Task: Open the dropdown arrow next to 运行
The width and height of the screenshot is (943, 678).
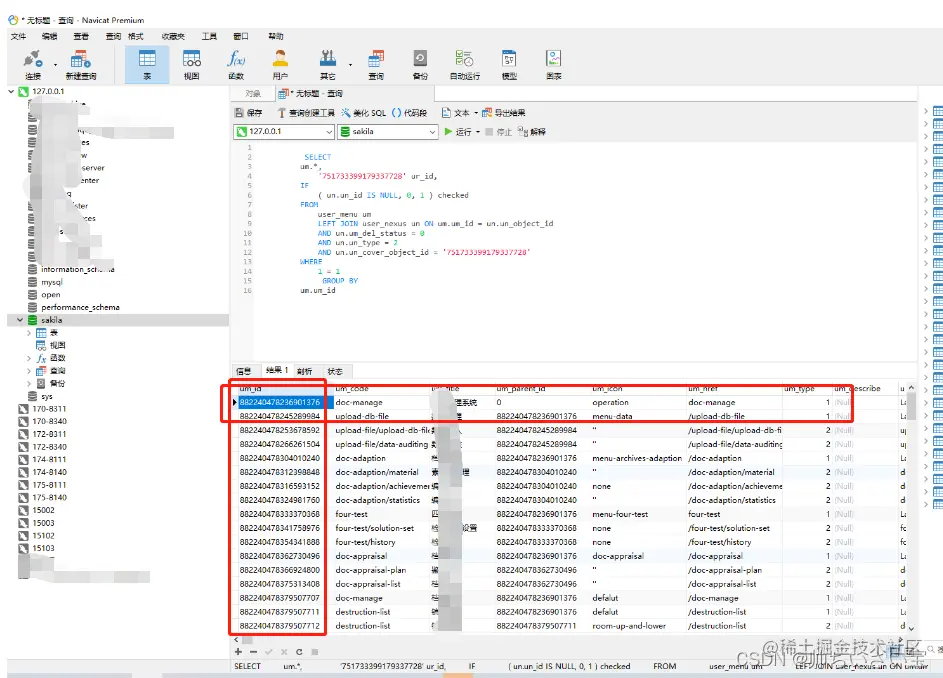Action: click(x=478, y=132)
